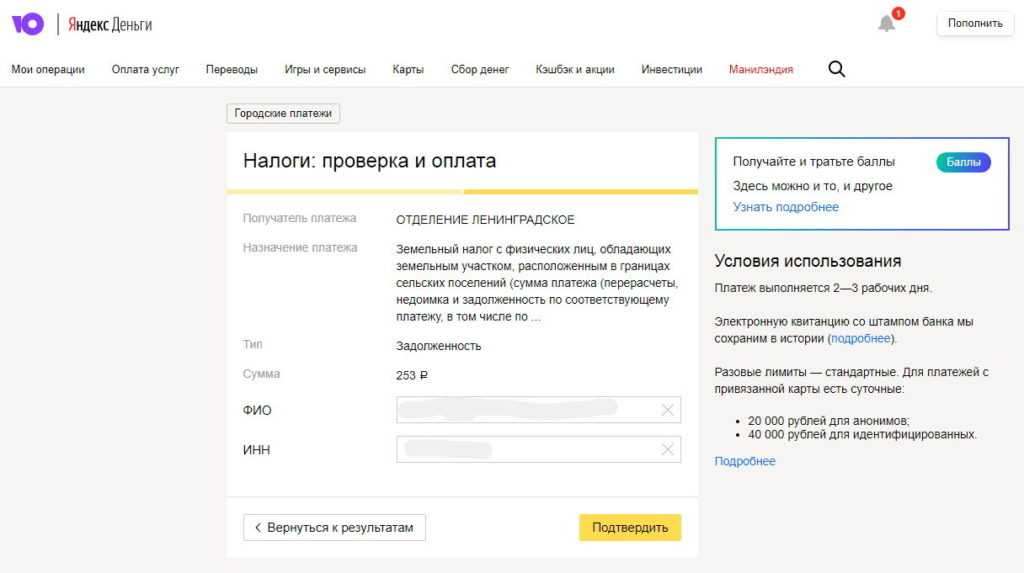The width and height of the screenshot is (1024, 573).
Task: Open the Карты menu item
Action: pyautogui.click(x=408, y=70)
